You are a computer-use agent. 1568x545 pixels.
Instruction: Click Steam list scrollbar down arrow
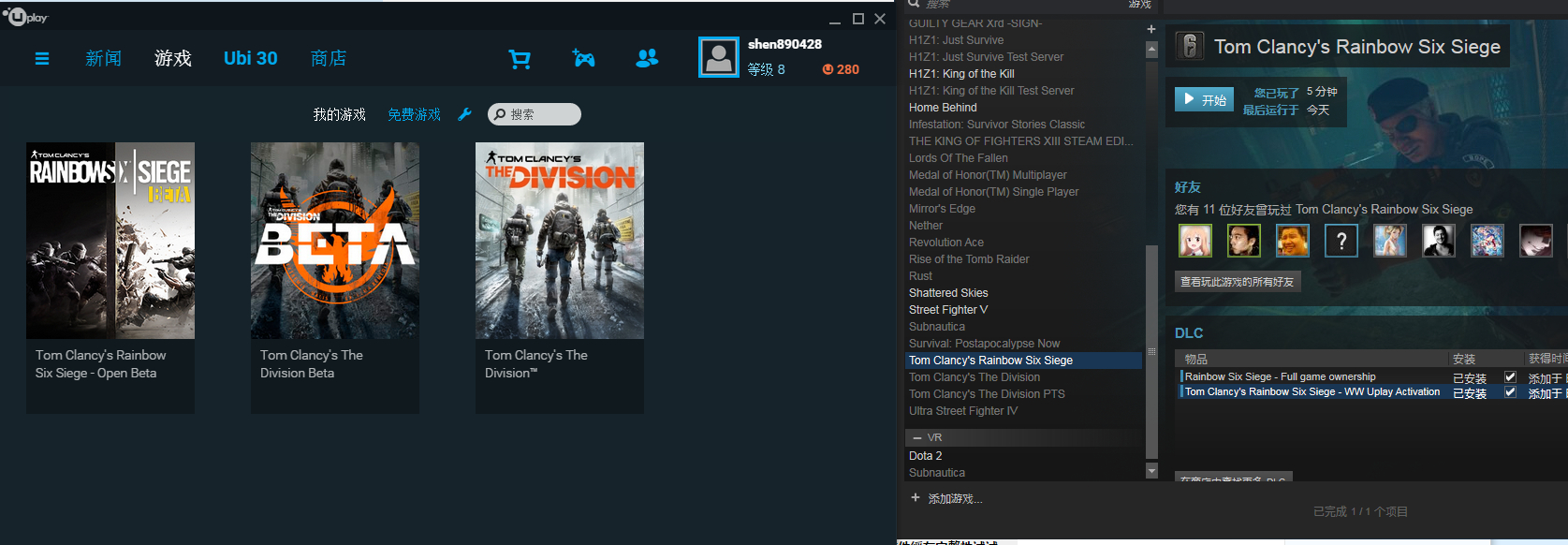[x=1151, y=471]
